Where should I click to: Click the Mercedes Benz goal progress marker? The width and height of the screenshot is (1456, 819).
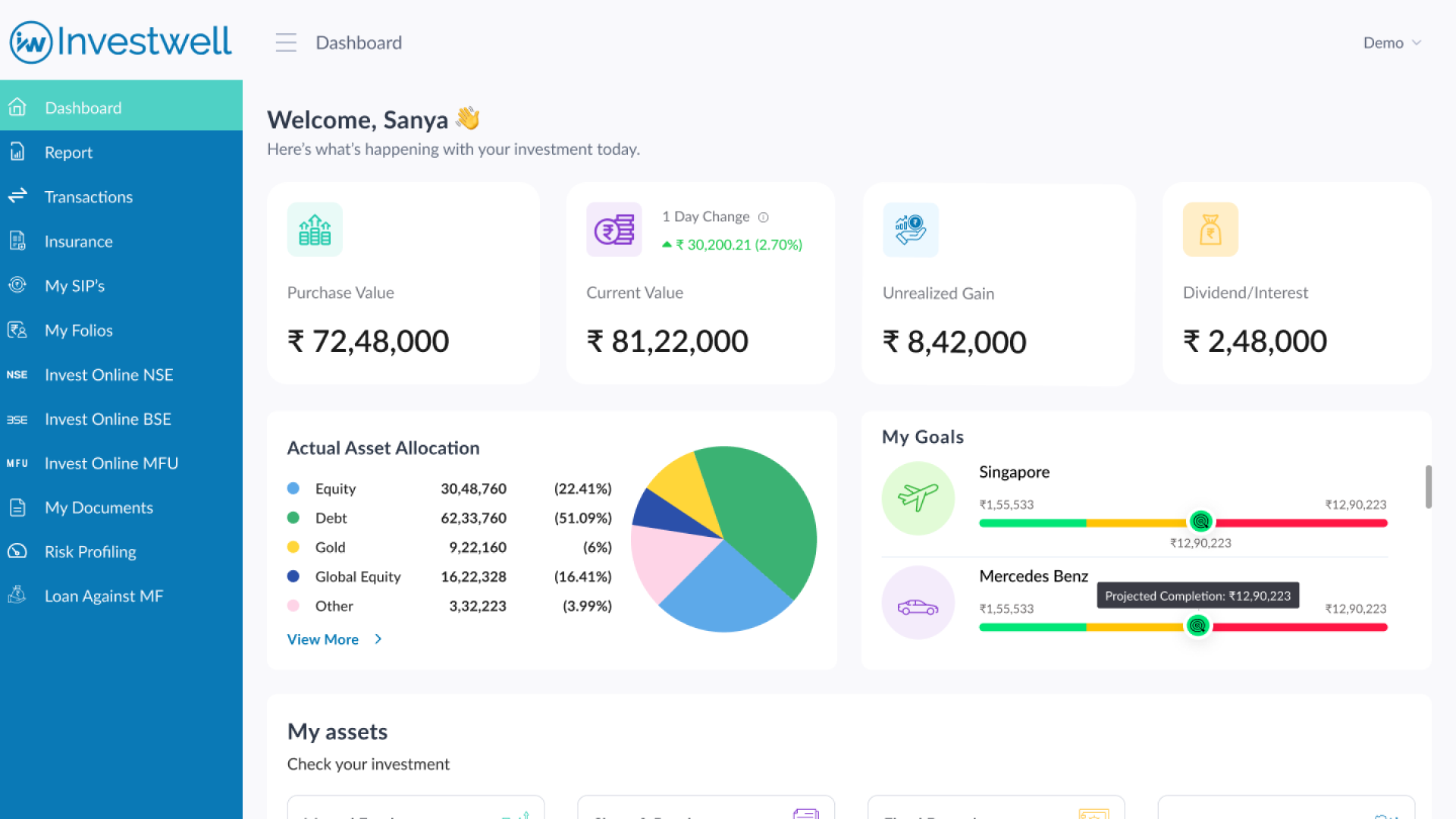click(1197, 626)
